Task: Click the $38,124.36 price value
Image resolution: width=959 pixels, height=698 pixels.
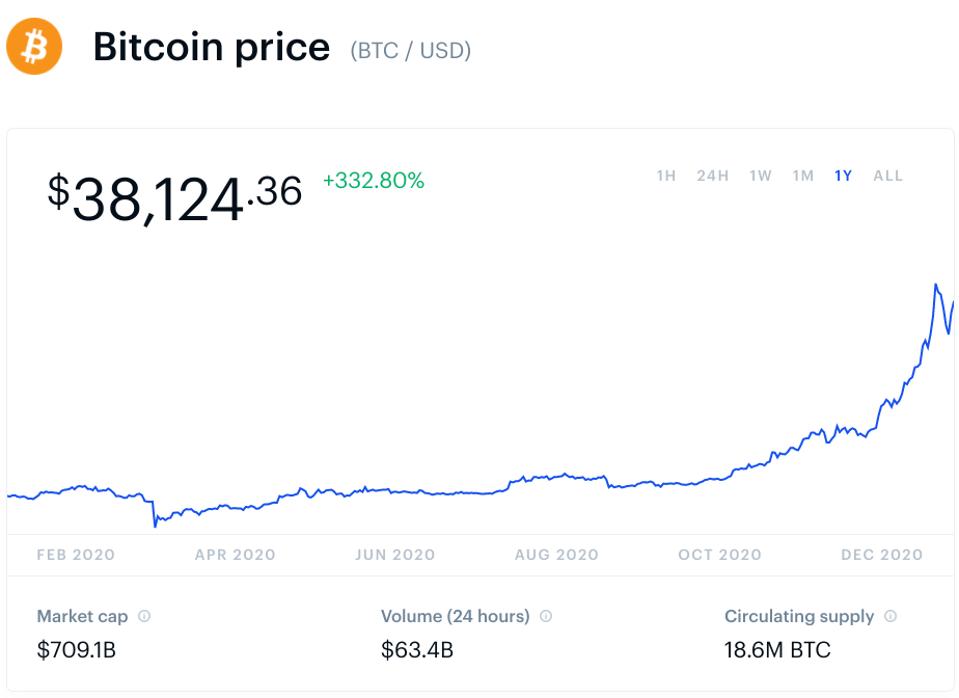Action: [x=174, y=194]
